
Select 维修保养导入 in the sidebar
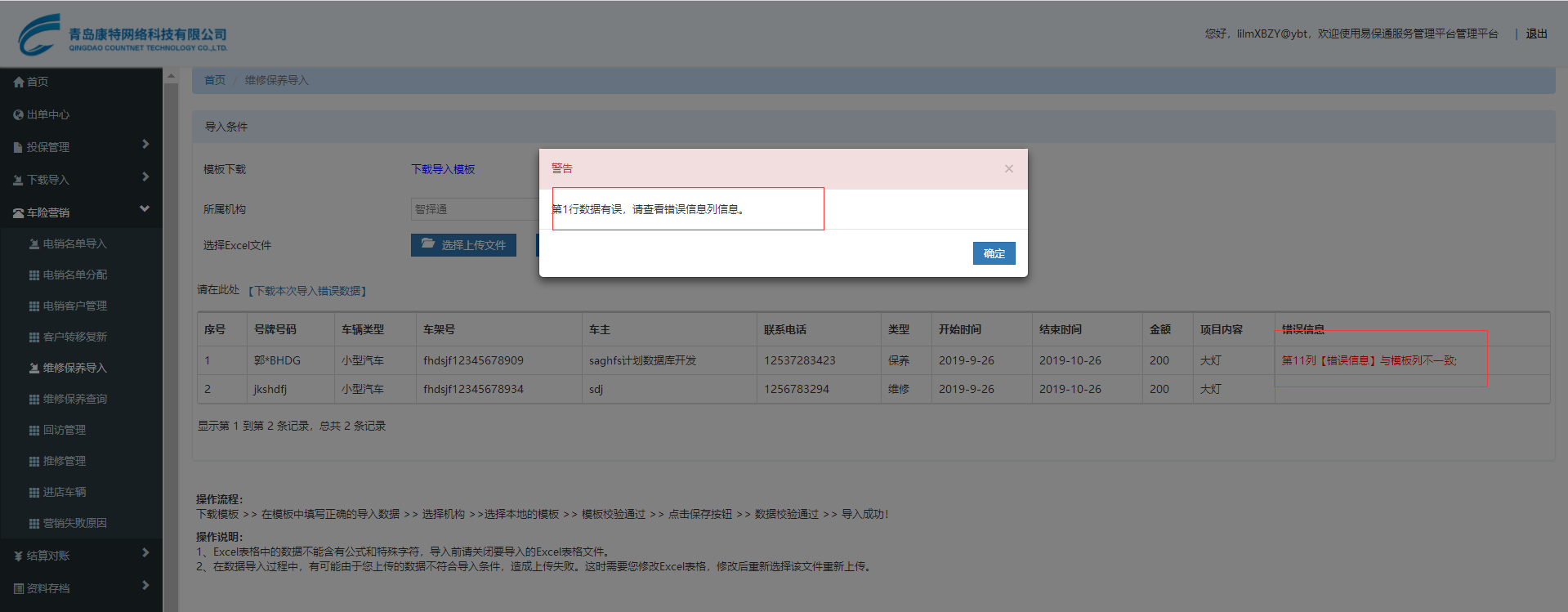click(74, 368)
